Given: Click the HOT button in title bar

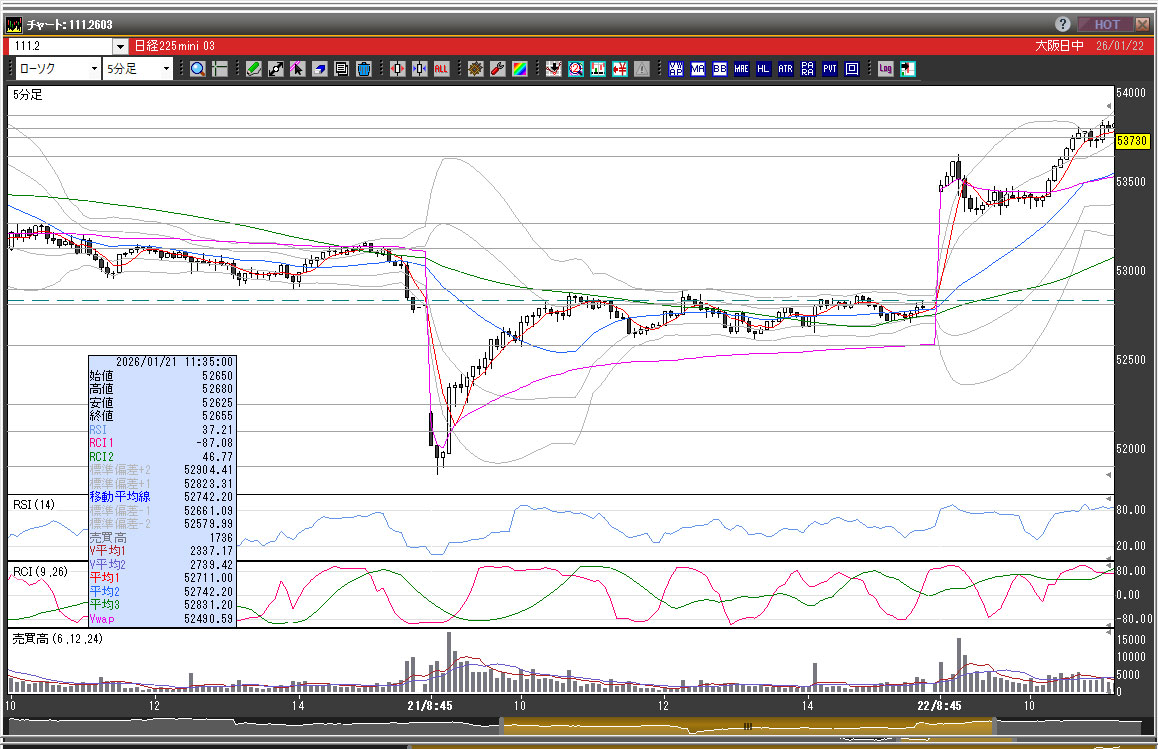Looking at the screenshot, I should tap(1106, 24).
